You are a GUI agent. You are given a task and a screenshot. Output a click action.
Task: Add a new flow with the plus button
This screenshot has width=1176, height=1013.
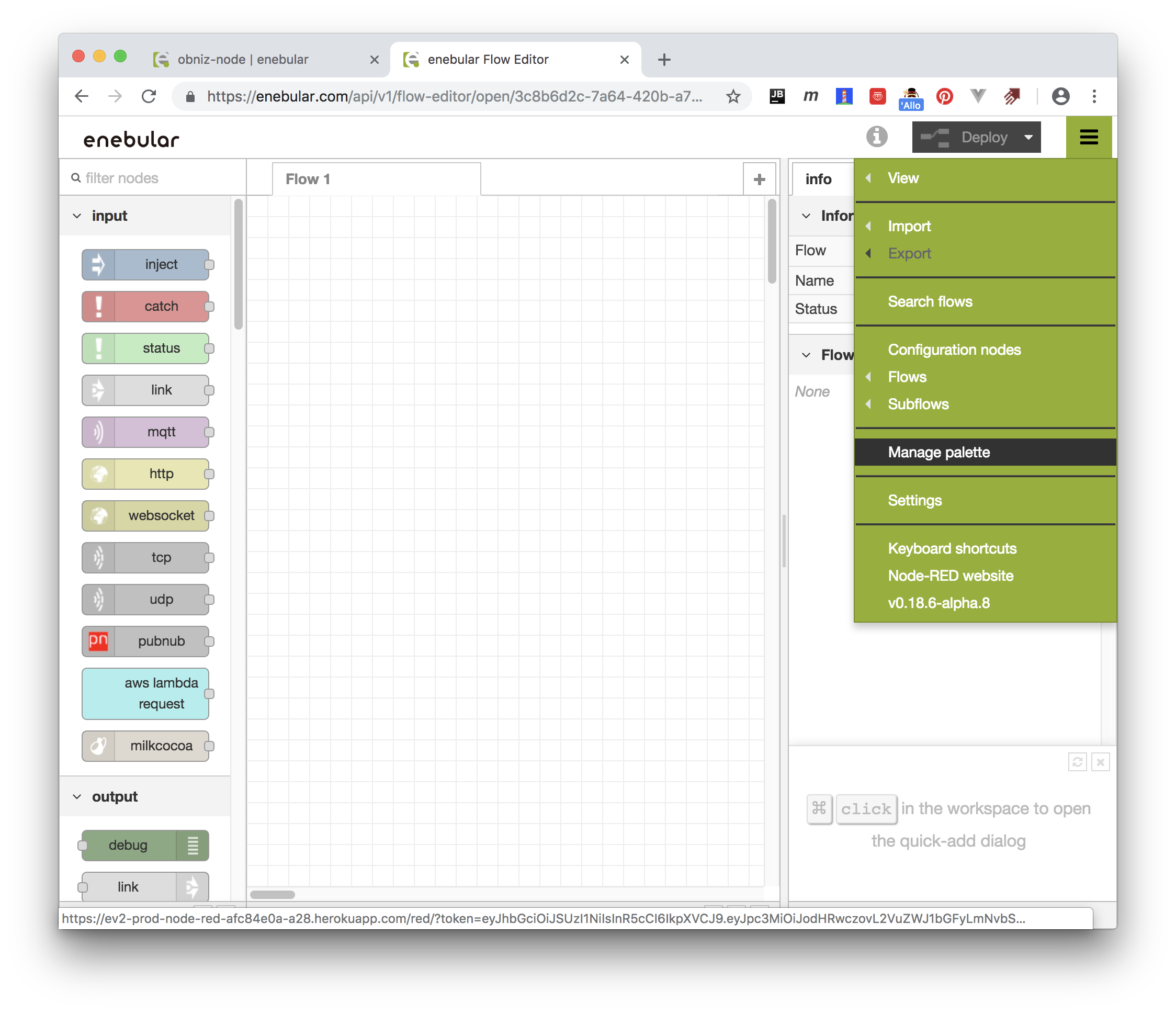coord(759,178)
